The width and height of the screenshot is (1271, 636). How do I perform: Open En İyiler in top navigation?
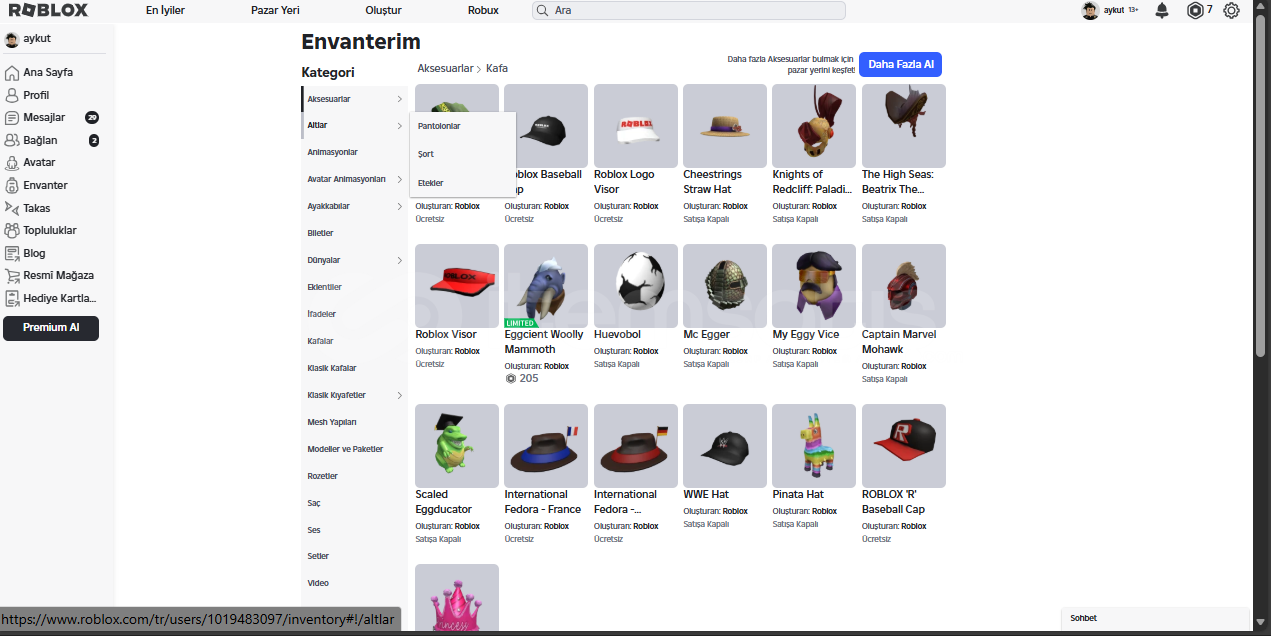pos(165,10)
